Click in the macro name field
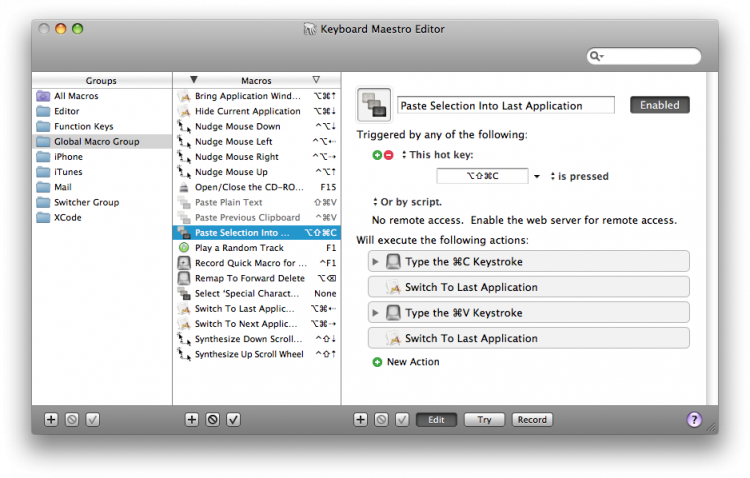This screenshot has width=750, height=478. [506, 105]
